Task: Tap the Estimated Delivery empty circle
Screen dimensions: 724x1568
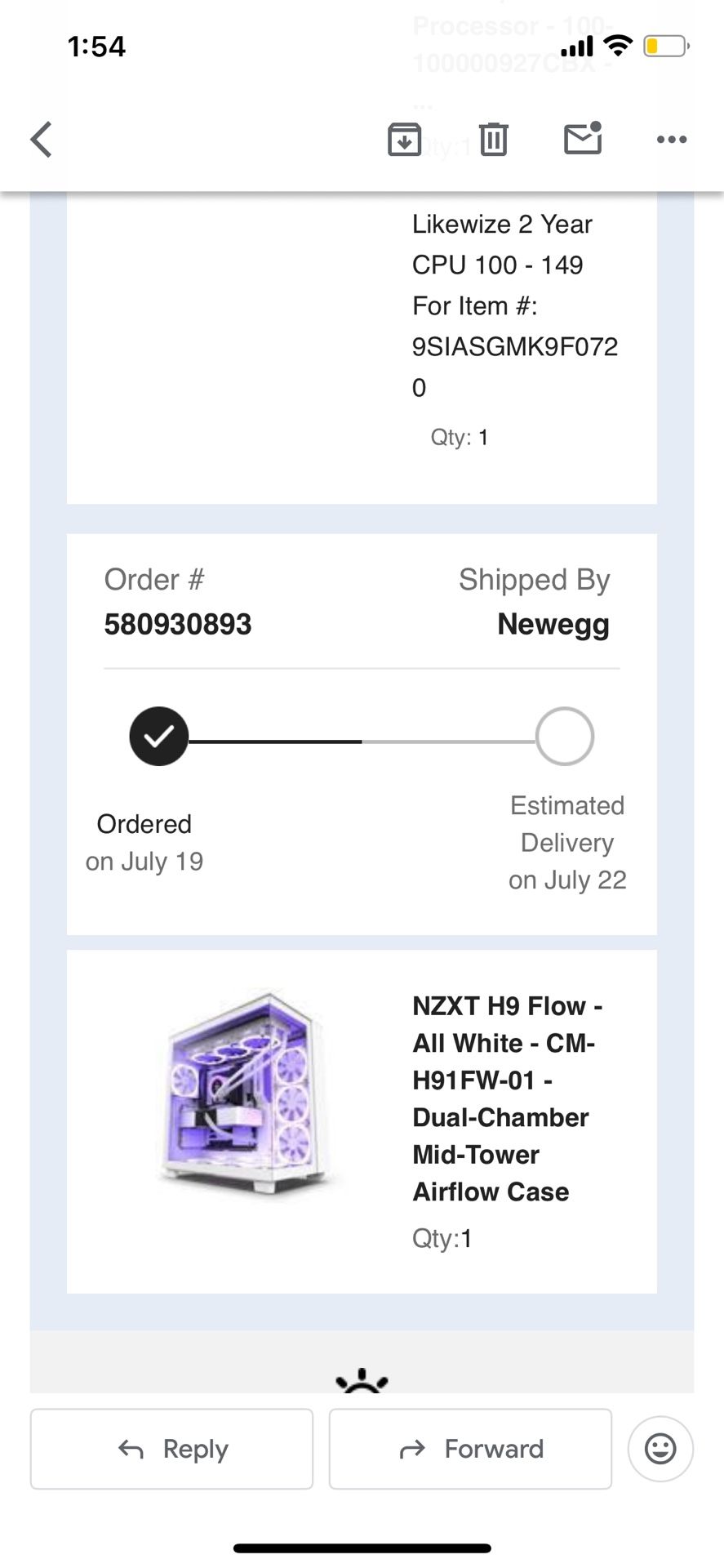Action: click(x=564, y=736)
